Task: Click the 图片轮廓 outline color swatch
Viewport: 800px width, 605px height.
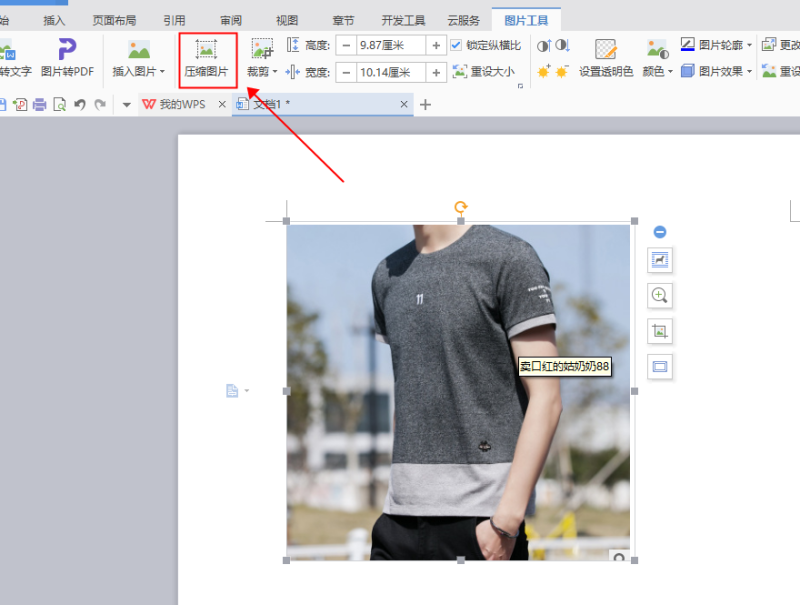Action: tap(688, 44)
